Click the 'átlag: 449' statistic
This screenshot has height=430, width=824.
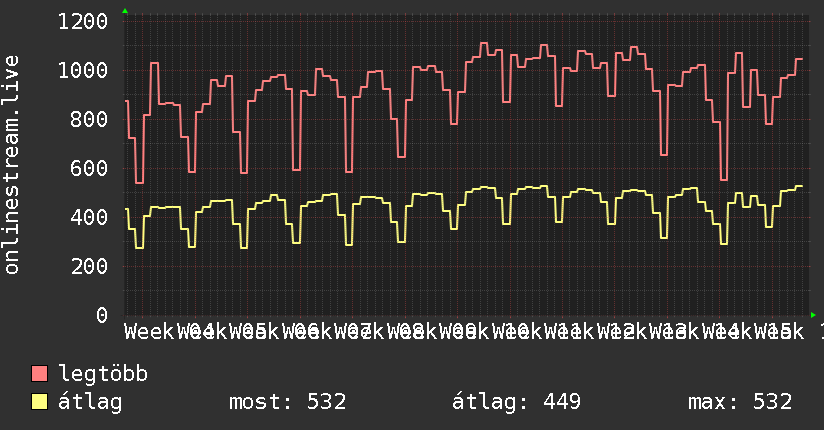[x=517, y=402]
